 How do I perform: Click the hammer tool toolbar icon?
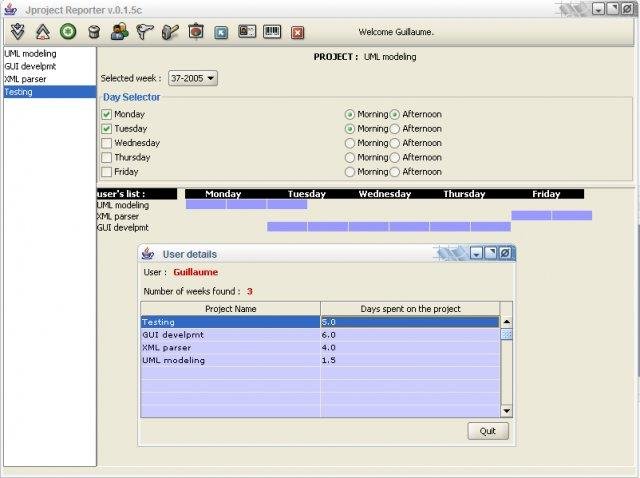tap(170, 32)
